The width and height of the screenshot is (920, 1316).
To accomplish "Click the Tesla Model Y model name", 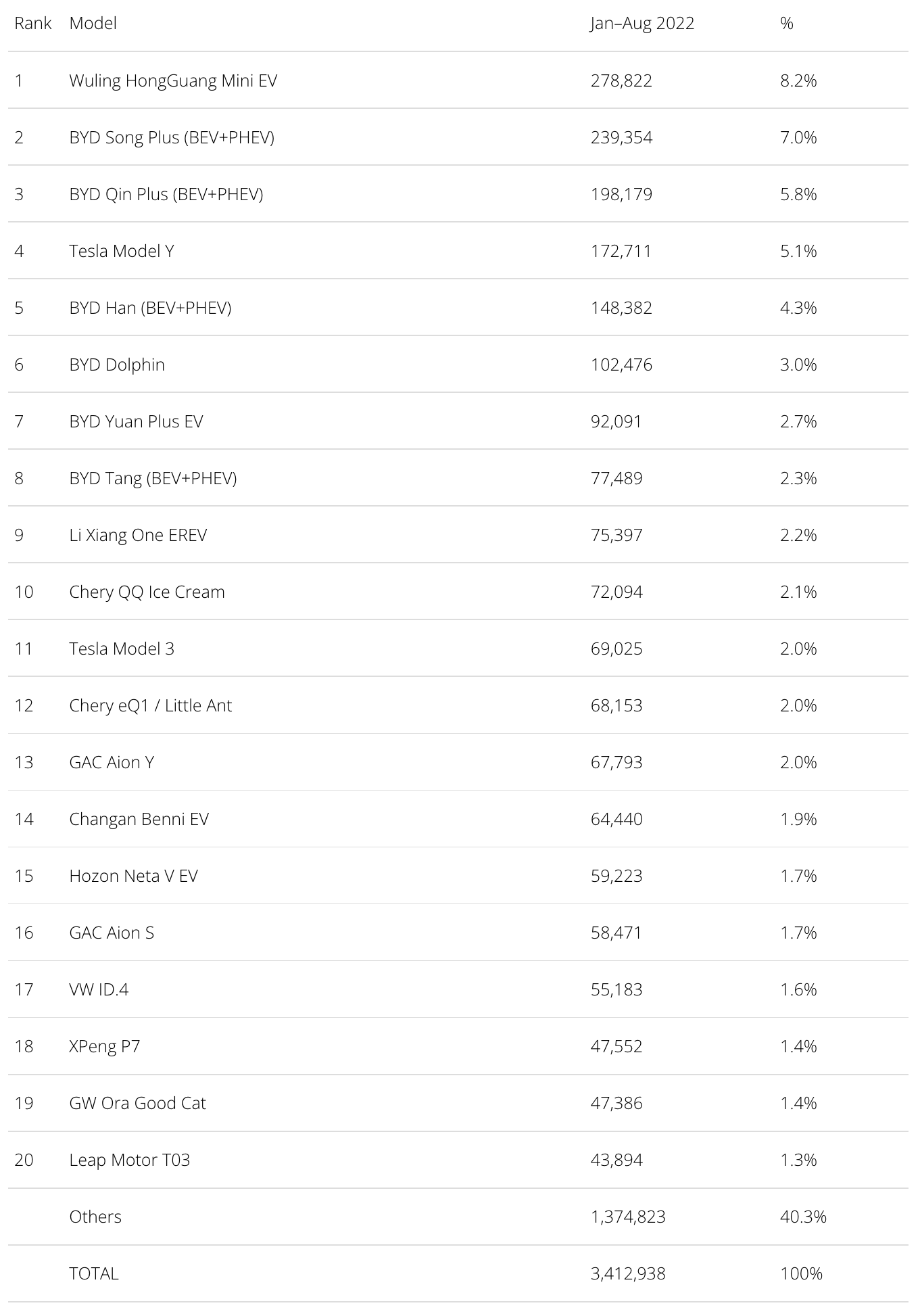I will pyautogui.click(x=122, y=251).
